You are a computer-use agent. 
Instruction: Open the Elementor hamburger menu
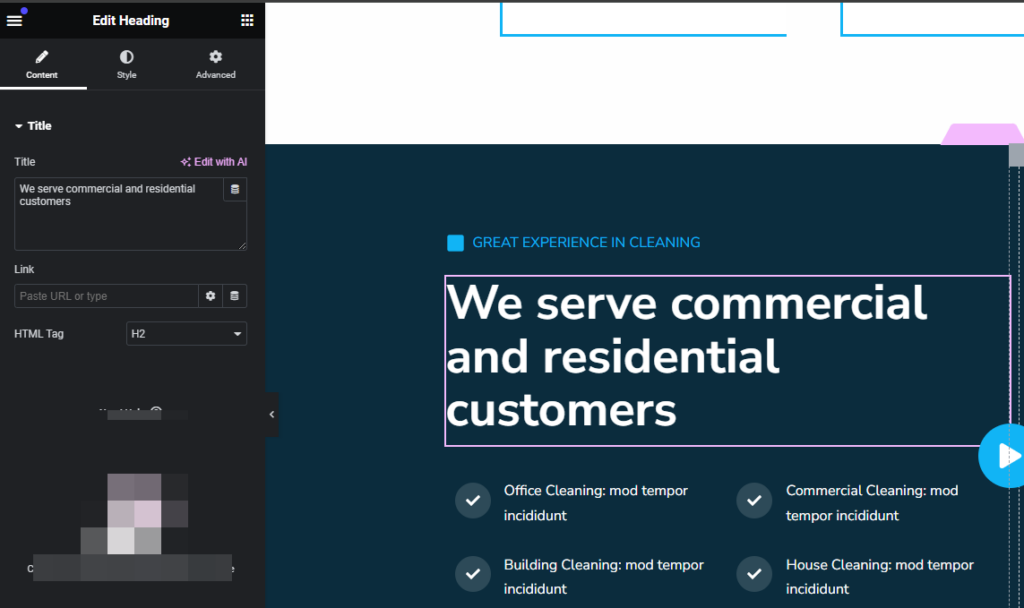pos(14,20)
